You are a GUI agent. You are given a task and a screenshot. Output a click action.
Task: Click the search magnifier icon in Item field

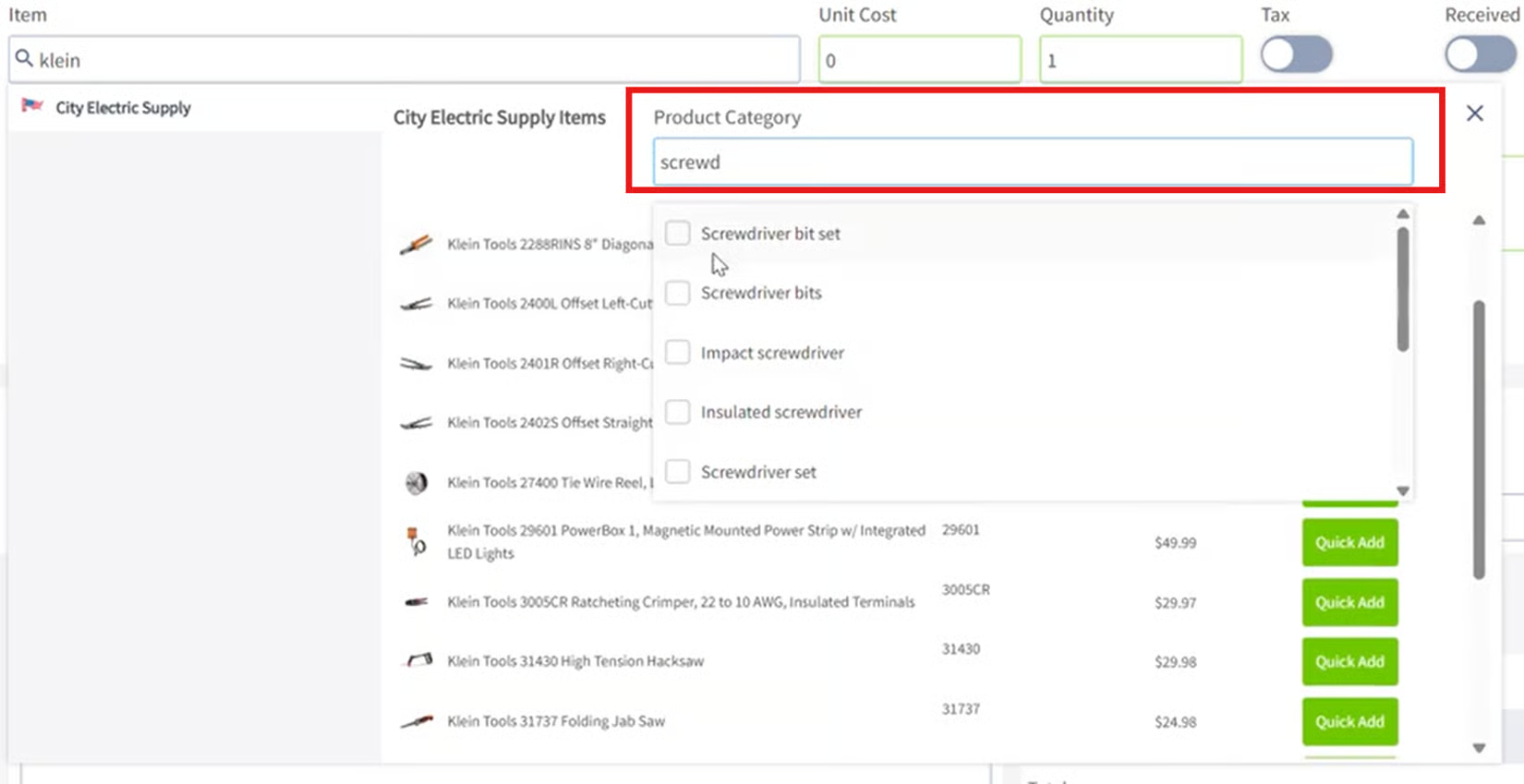[x=24, y=58]
